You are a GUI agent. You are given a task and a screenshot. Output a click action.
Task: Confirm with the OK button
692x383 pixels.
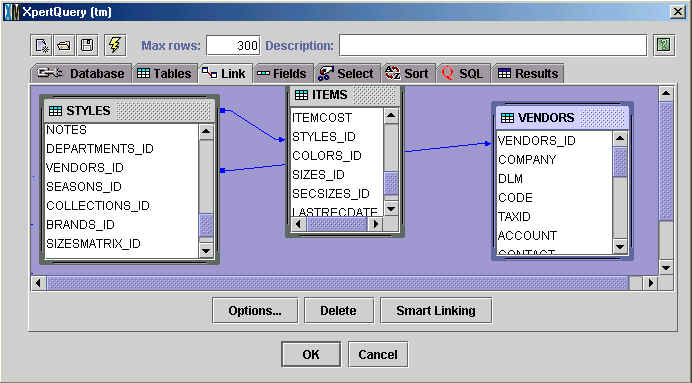pyautogui.click(x=311, y=354)
